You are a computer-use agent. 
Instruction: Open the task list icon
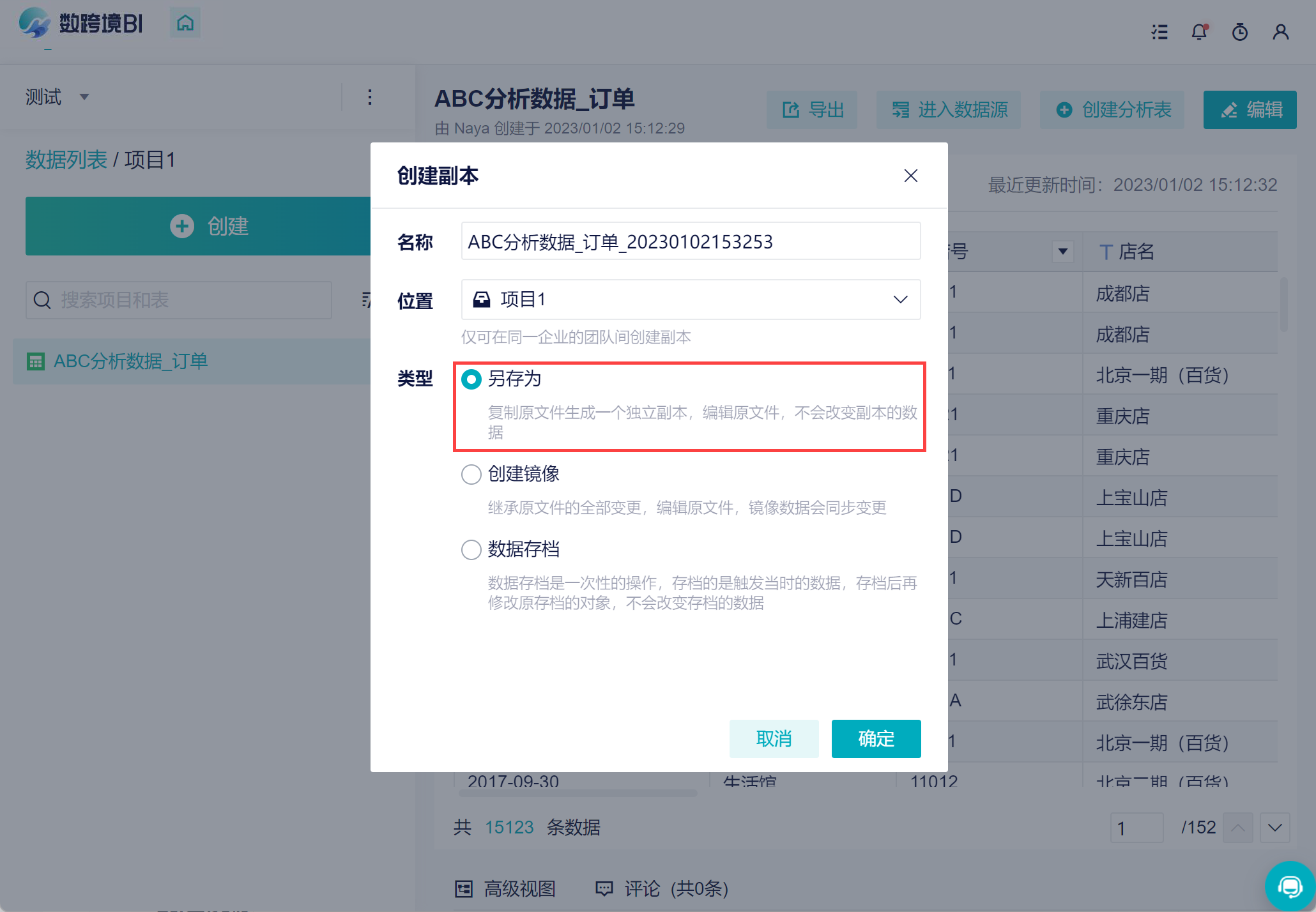coord(1159,32)
